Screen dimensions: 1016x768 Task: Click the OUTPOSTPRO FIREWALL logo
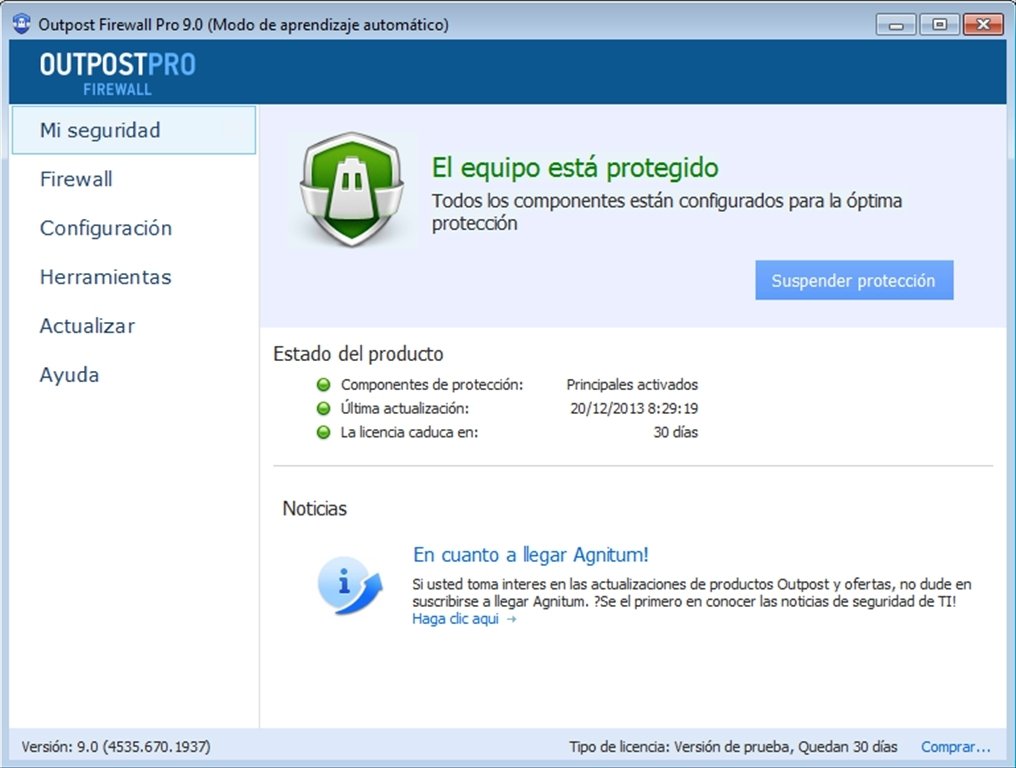[x=117, y=73]
